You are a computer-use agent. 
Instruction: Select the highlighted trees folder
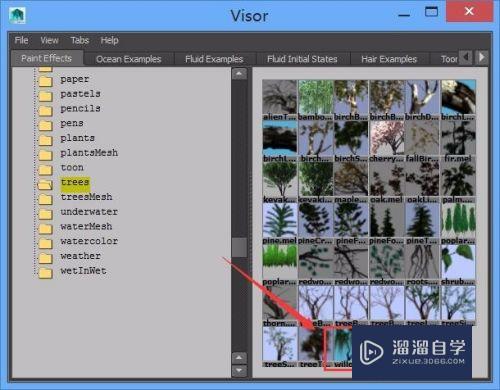(75, 182)
